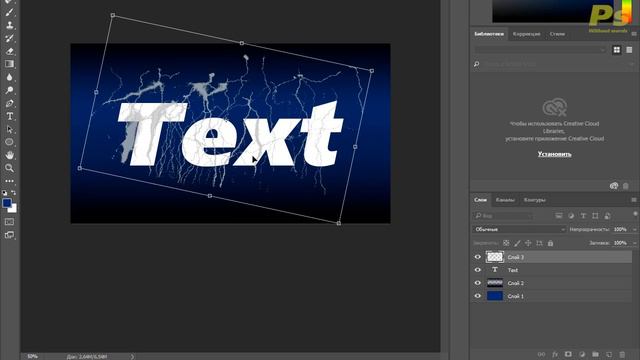640x360 pixels.
Task: Switch to the Слои tab
Action: tap(480, 200)
